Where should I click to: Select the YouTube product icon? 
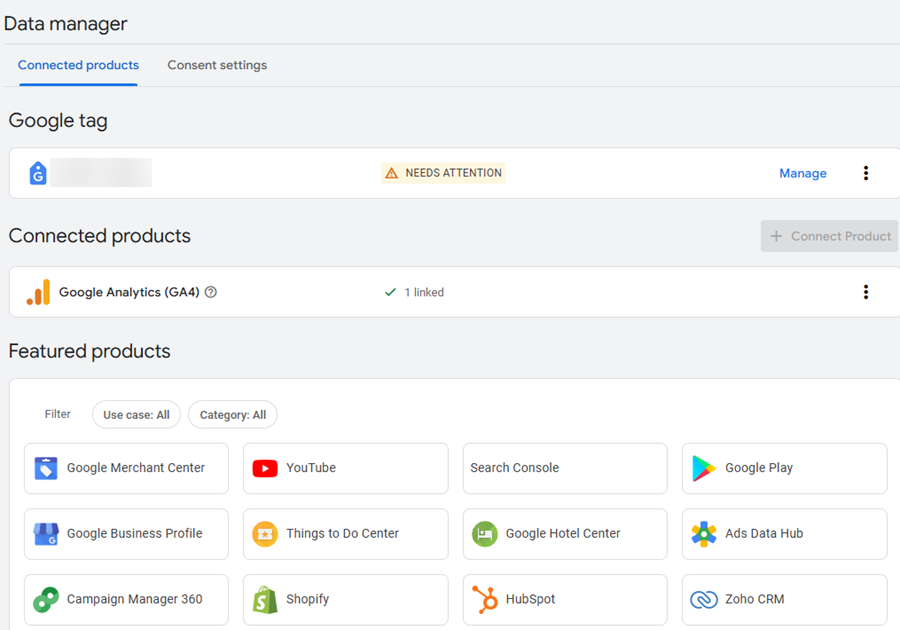(x=264, y=468)
